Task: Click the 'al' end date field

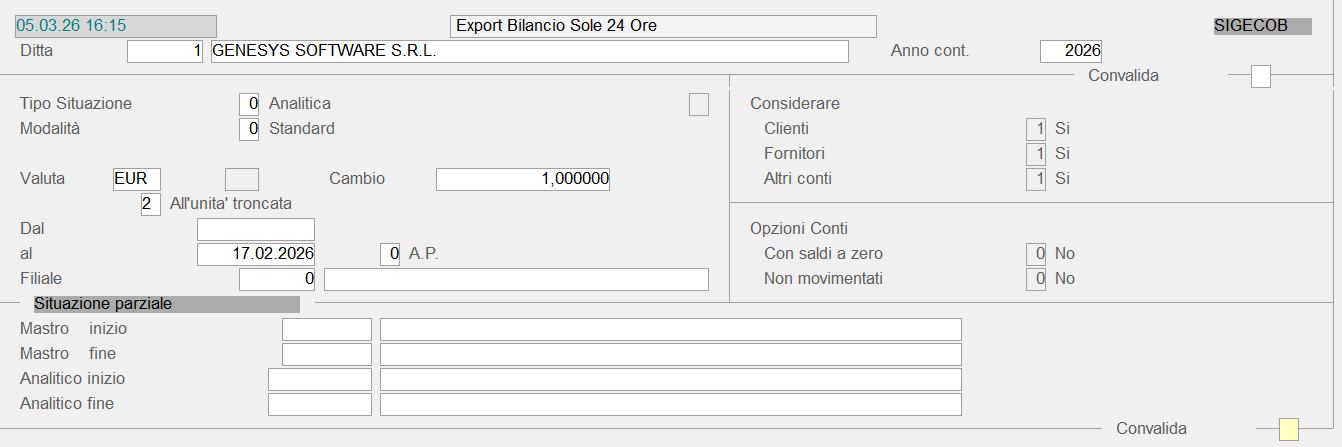Action: click(x=256, y=254)
